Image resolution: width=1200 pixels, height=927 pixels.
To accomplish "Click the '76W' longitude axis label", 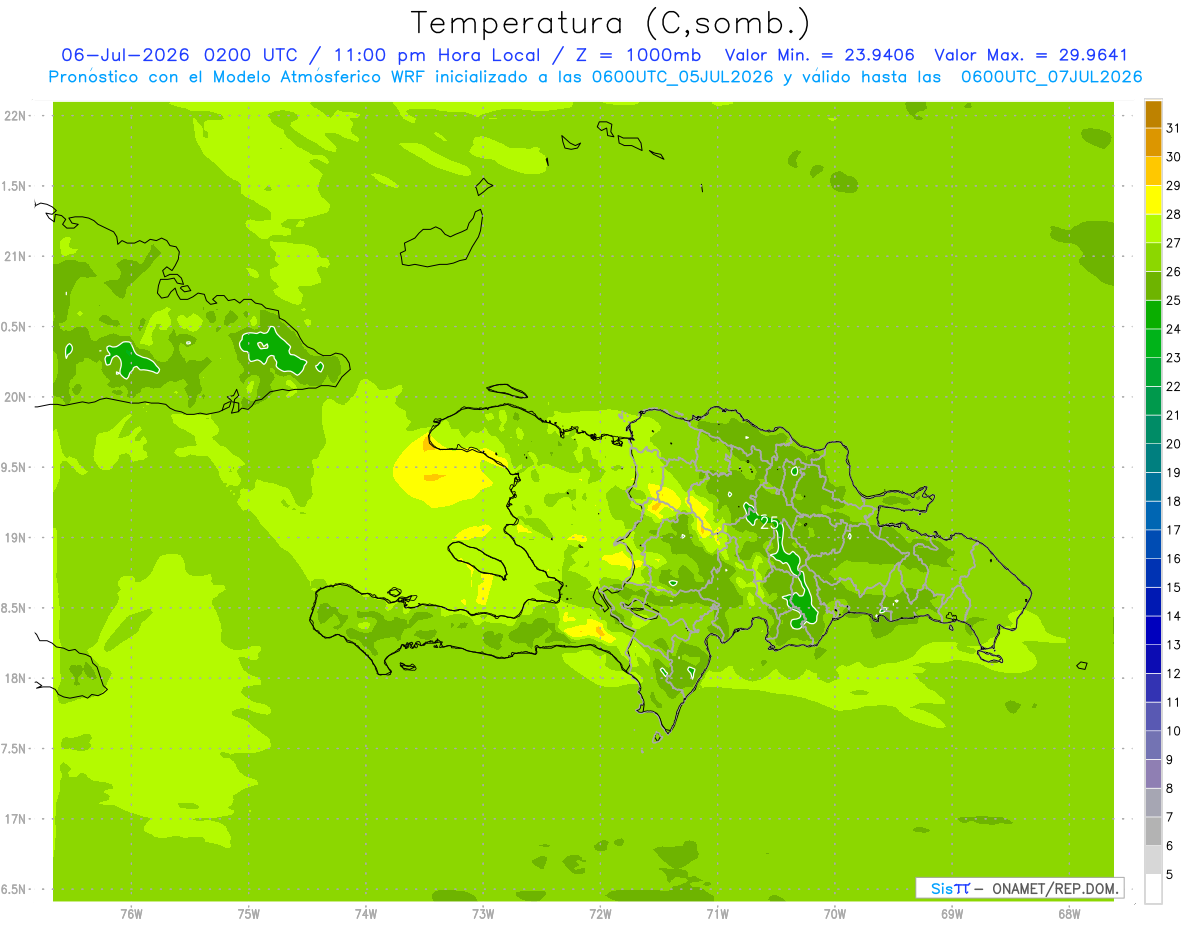I will (x=131, y=913).
